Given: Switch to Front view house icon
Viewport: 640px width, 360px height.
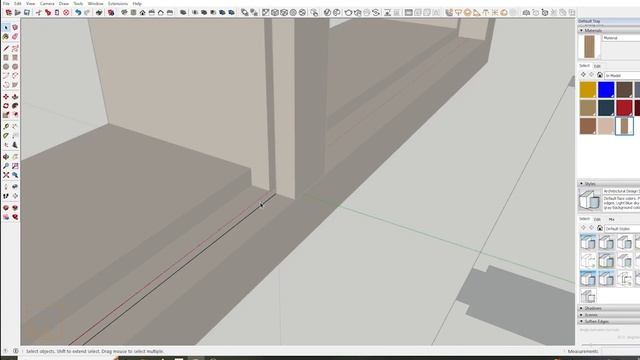Looking at the screenshot, I should 142,13.
